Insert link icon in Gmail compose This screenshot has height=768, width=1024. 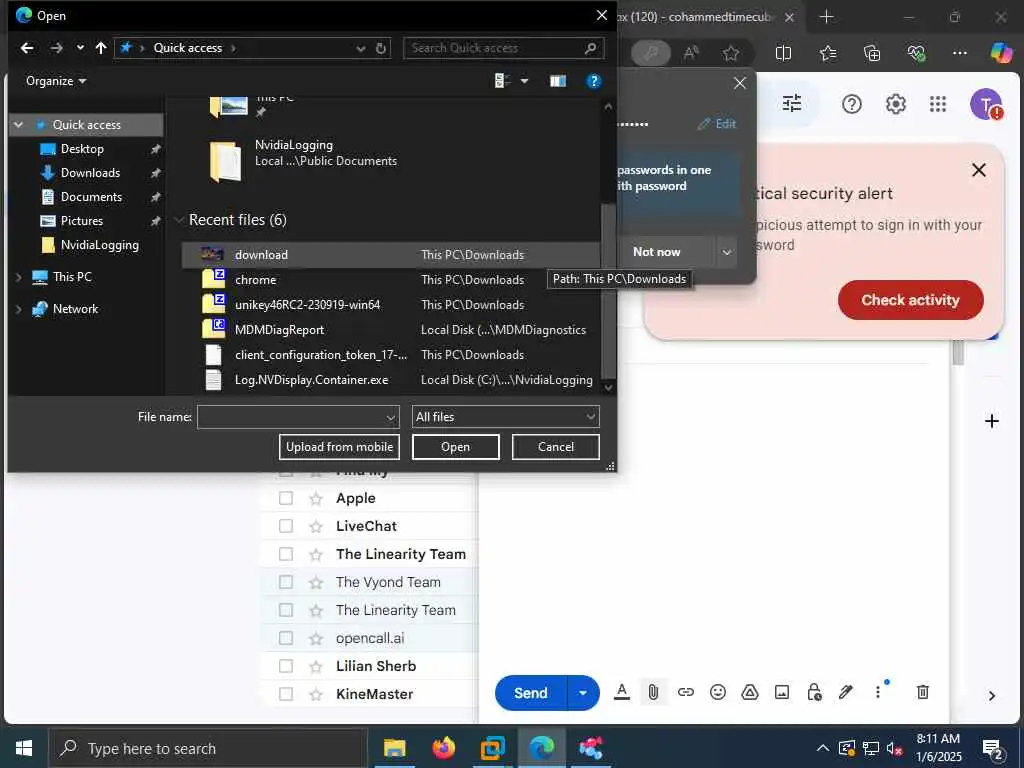(685, 692)
